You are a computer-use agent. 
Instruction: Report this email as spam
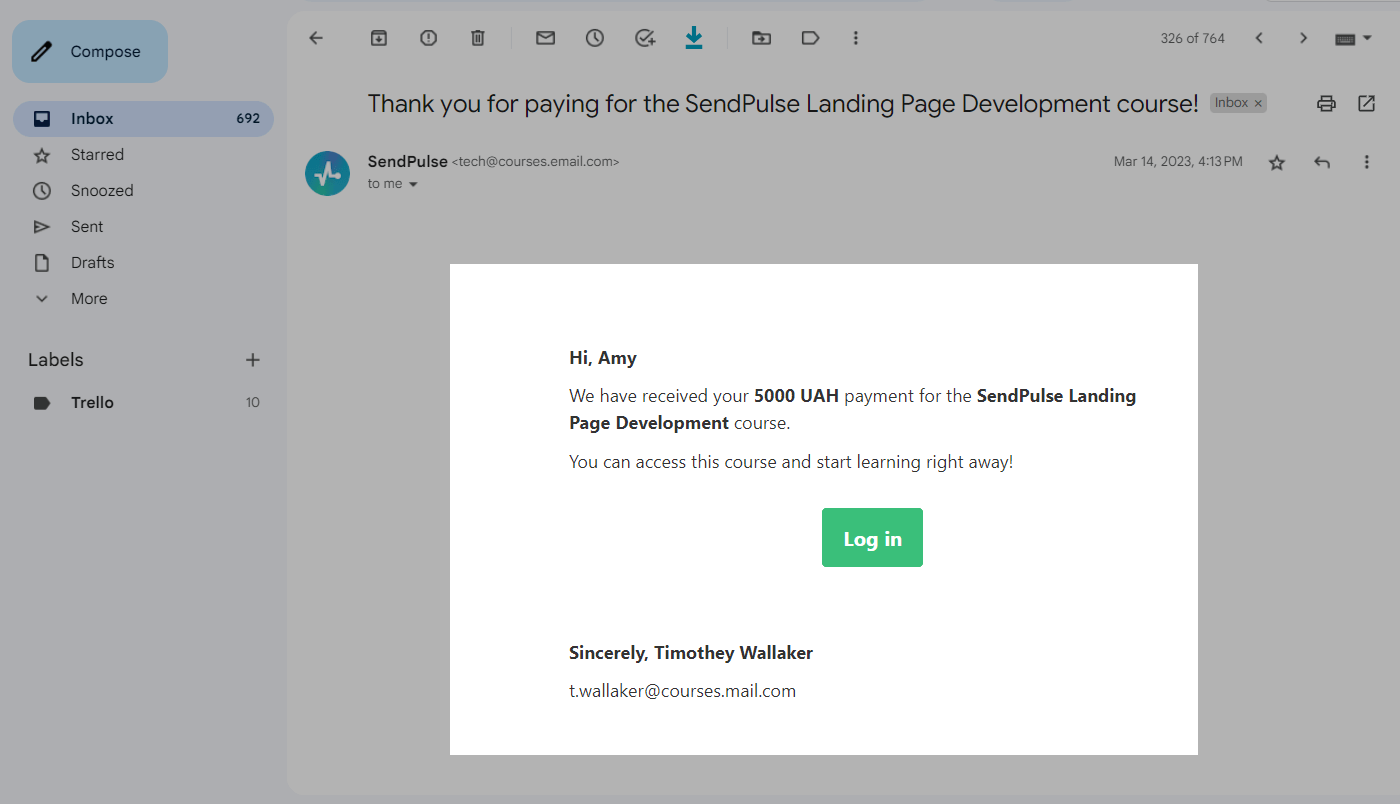[x=428, y=38]
